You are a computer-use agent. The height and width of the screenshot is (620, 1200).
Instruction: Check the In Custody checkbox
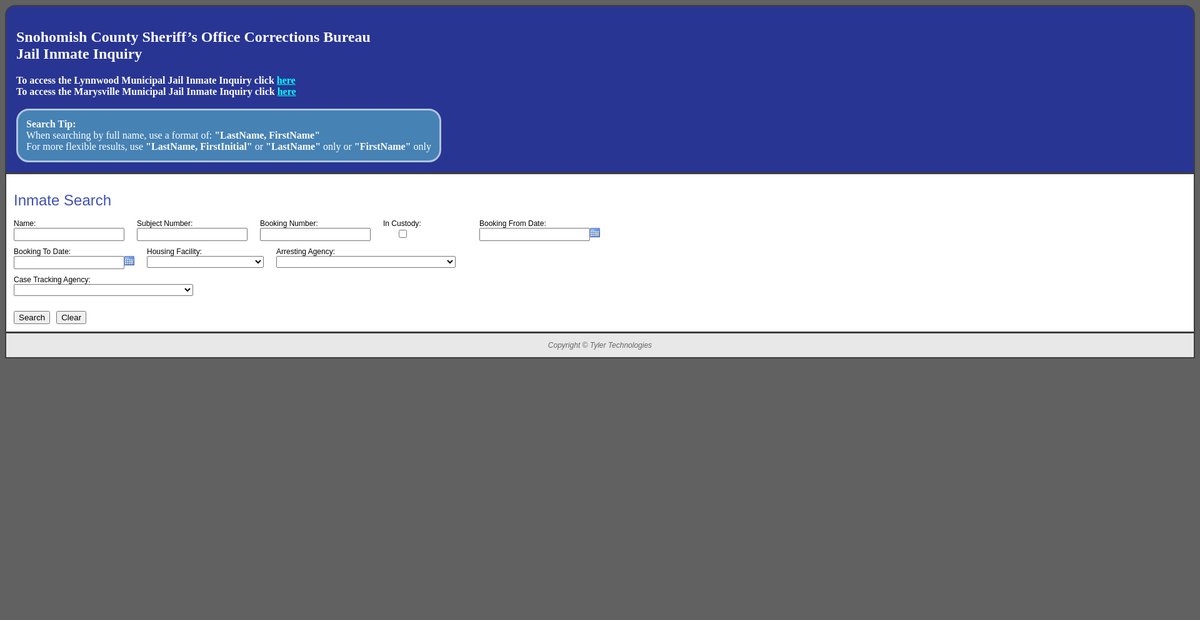point(403,234)
